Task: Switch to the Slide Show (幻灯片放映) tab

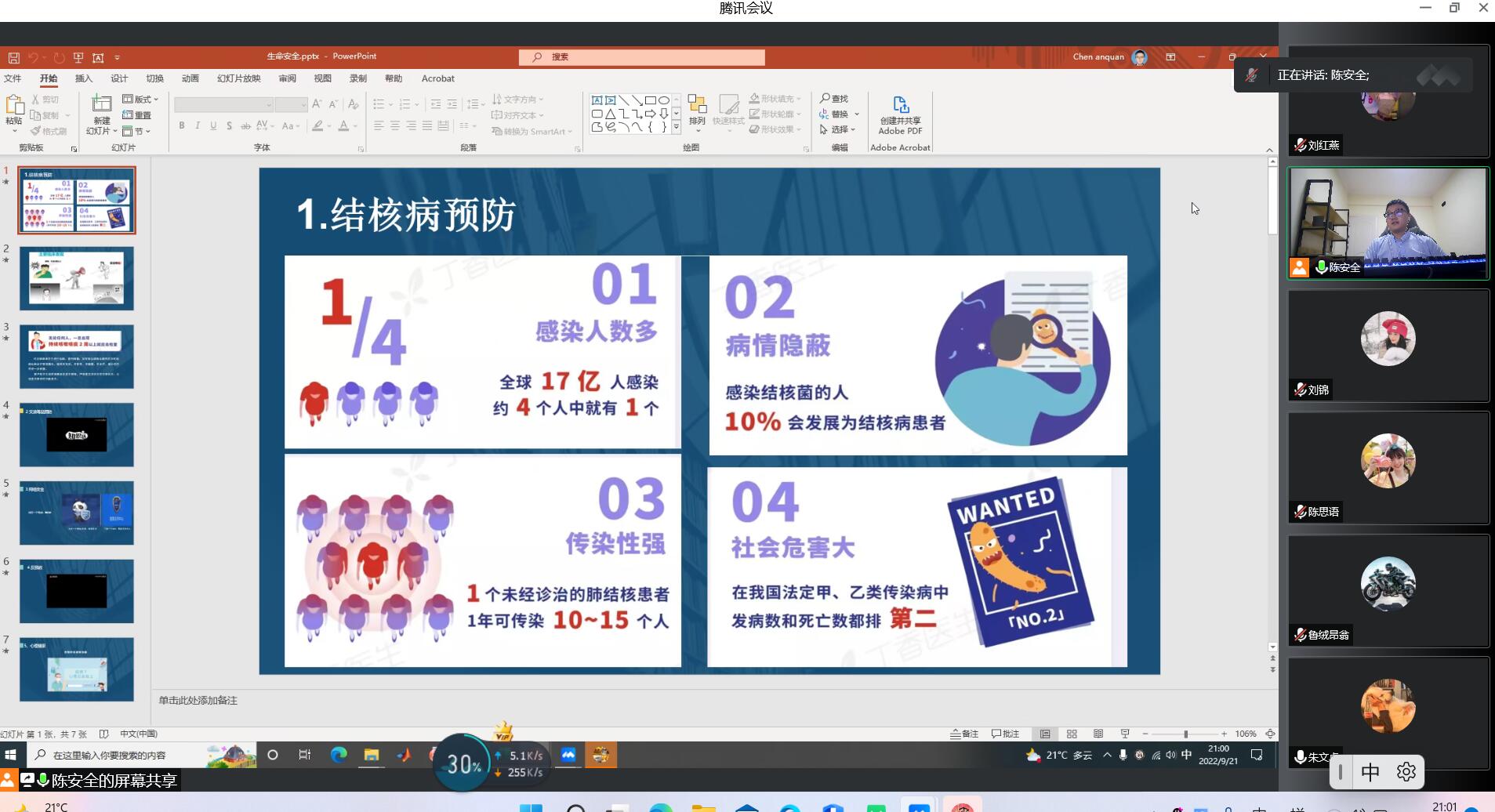Action: tap(238, 78)
